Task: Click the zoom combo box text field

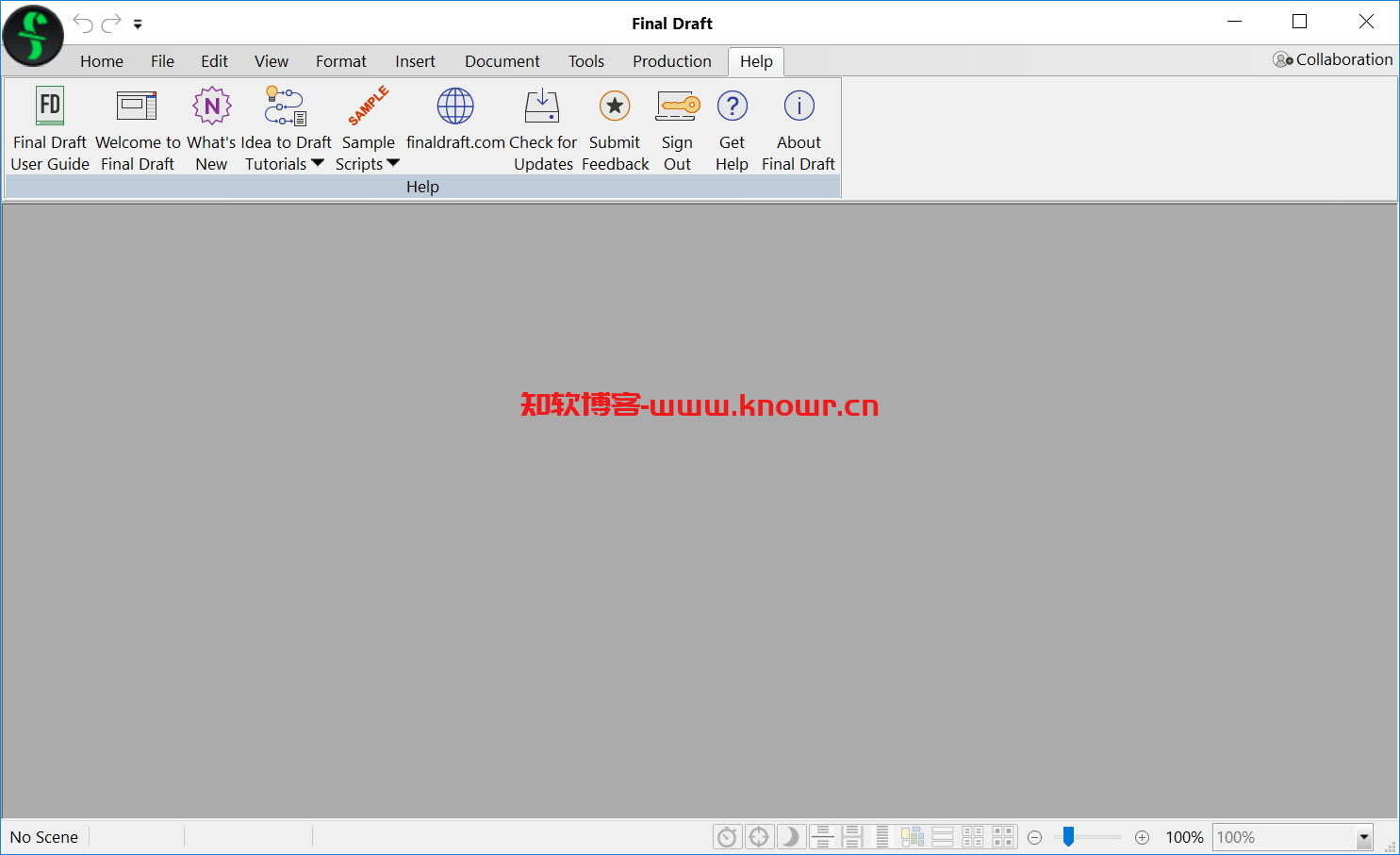Action: click(1284, 837)
